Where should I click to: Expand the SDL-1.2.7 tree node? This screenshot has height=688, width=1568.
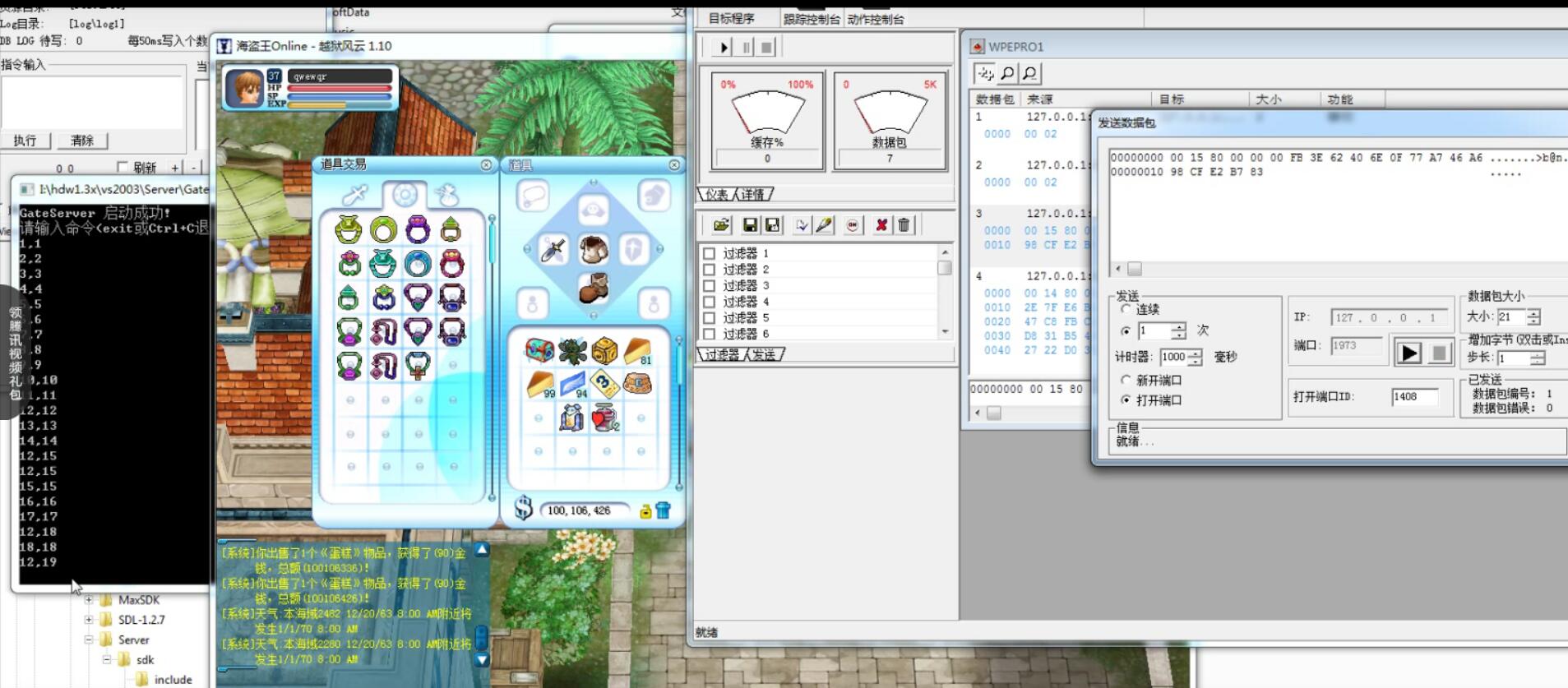pyautogui.click(x=89, y=620)
